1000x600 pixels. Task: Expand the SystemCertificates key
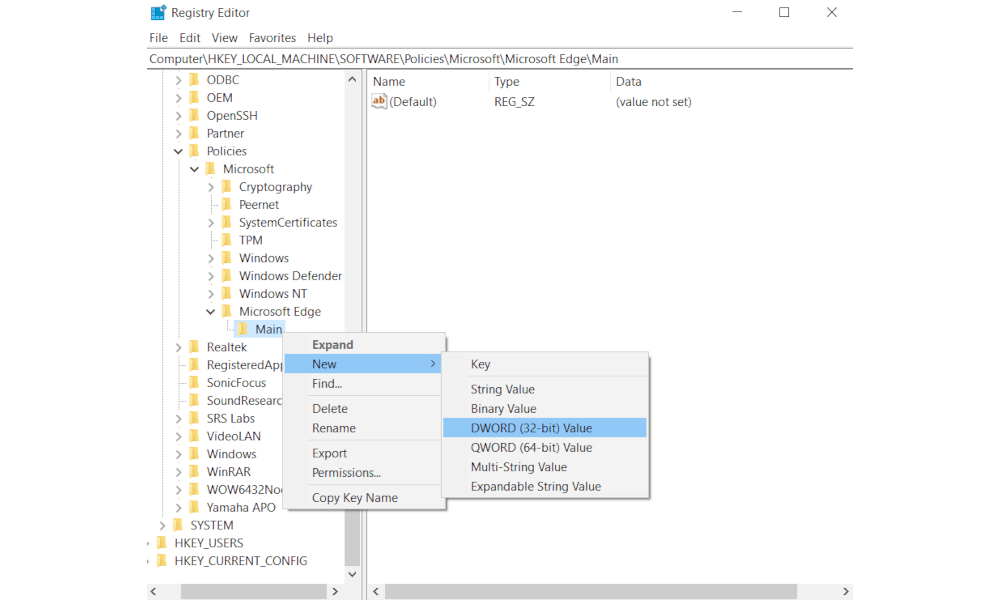[x=211, y=223]
